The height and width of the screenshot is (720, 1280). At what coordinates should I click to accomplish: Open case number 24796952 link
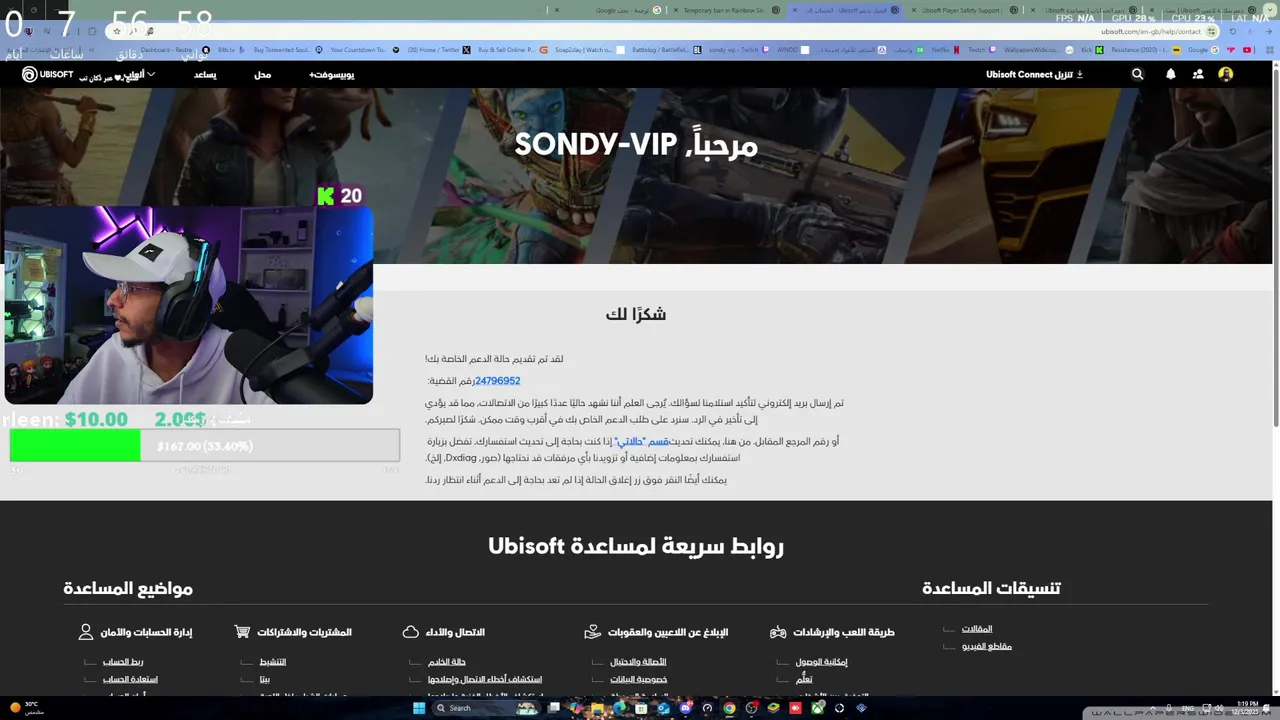pos(497,381)
